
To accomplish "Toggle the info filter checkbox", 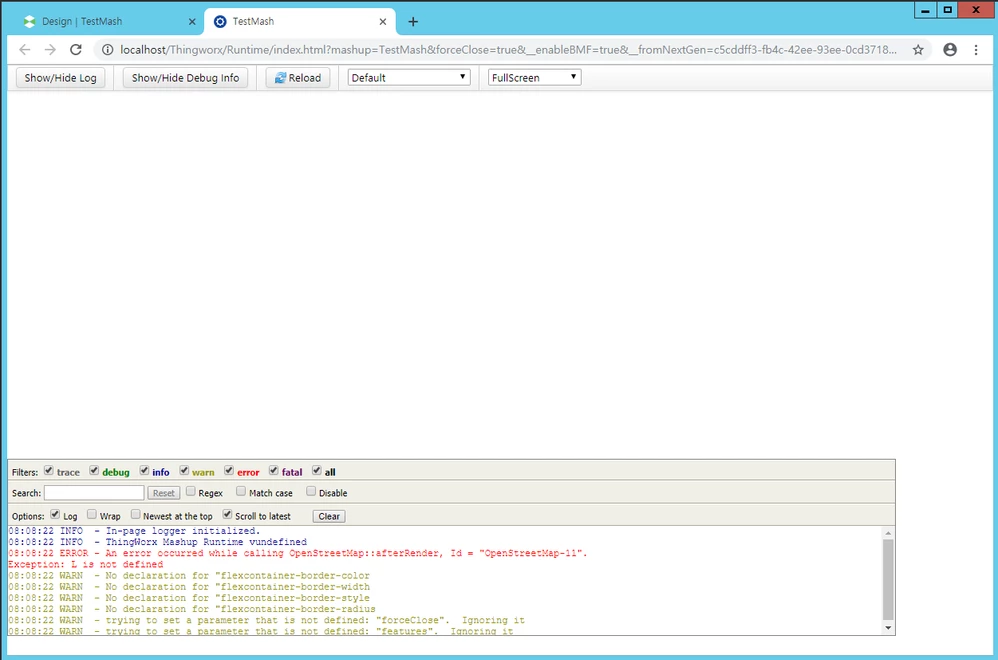I will point(144,470).
